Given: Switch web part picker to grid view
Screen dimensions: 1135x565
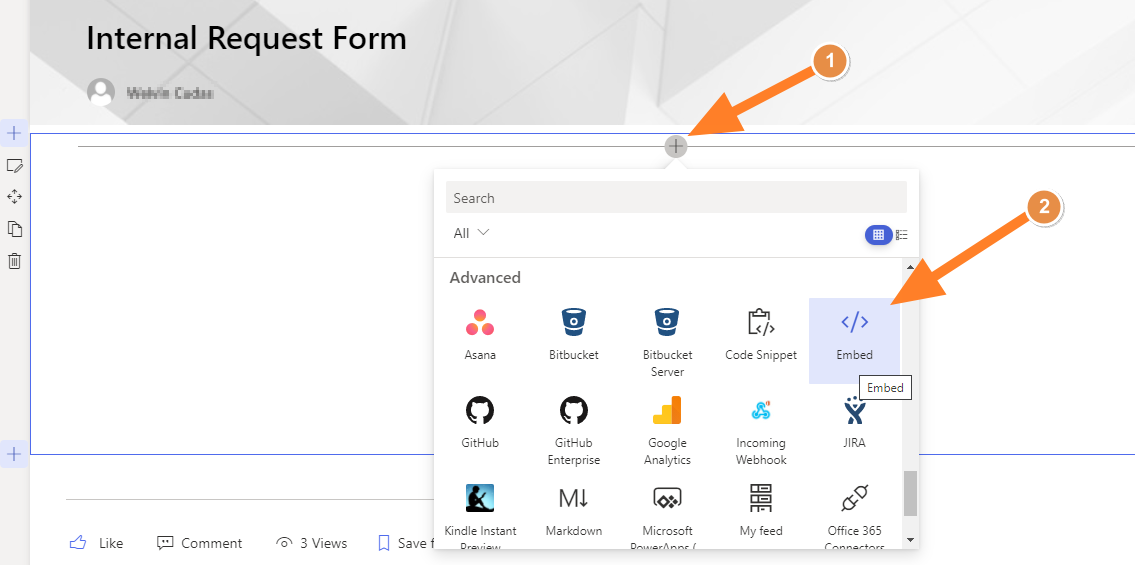Looking at the screenshot, I should (x=878, y=235).
